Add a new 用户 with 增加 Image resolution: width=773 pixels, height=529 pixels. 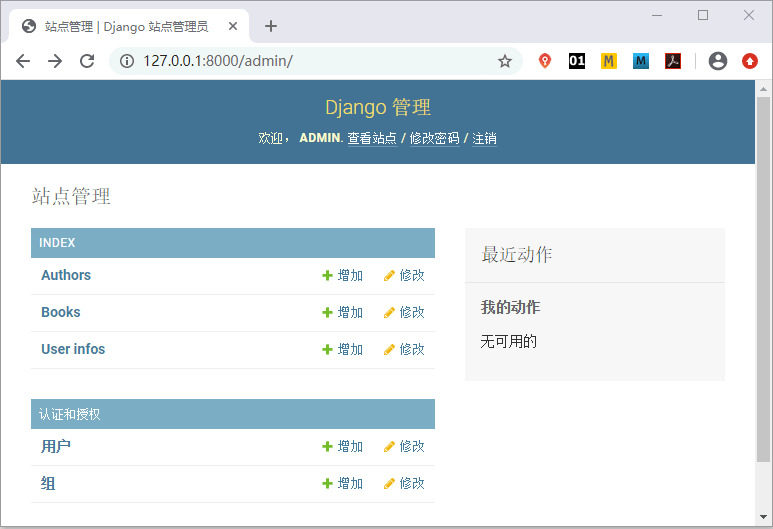click(x=343, y=446)
